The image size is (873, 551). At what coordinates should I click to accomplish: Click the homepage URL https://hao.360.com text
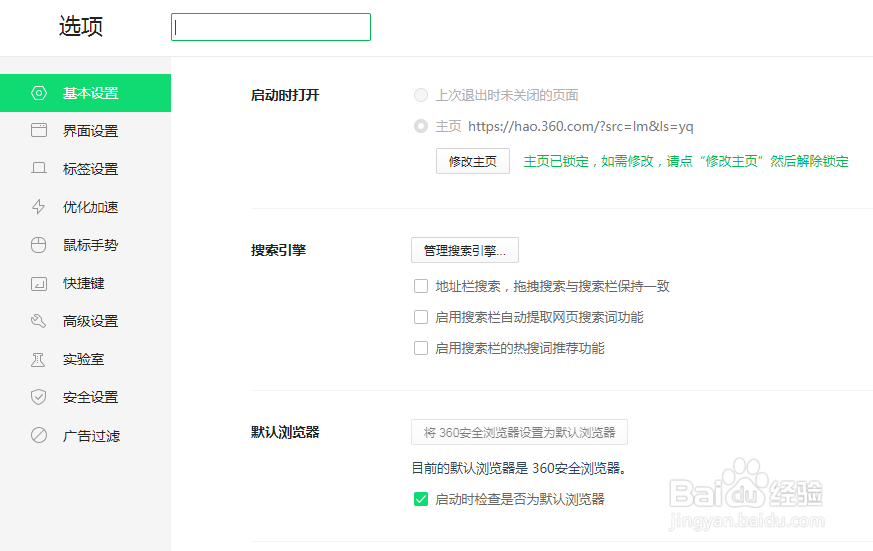pos(581,126)
